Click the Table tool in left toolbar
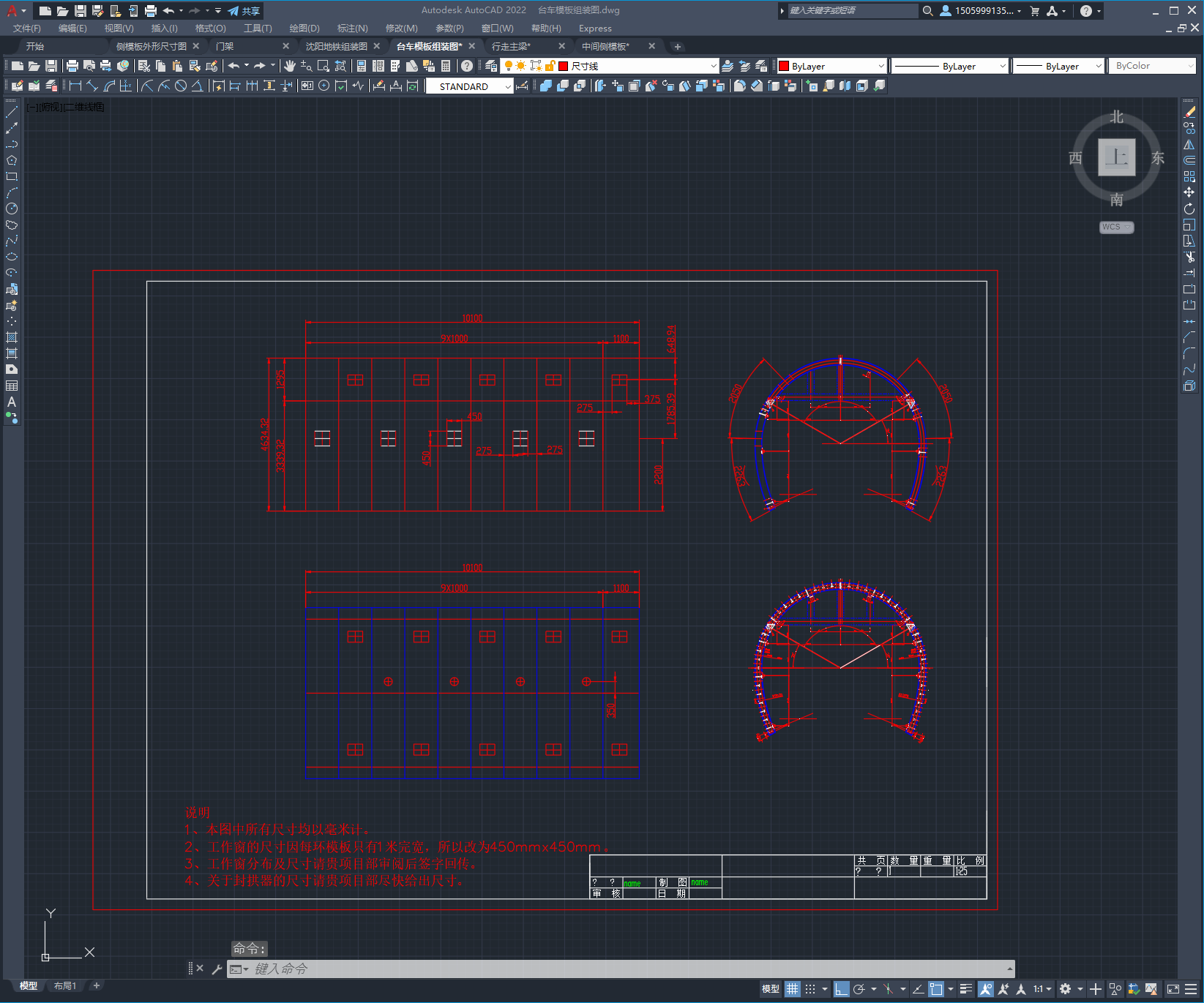This screenshot has height=1003, width=1204. [12, 386]
